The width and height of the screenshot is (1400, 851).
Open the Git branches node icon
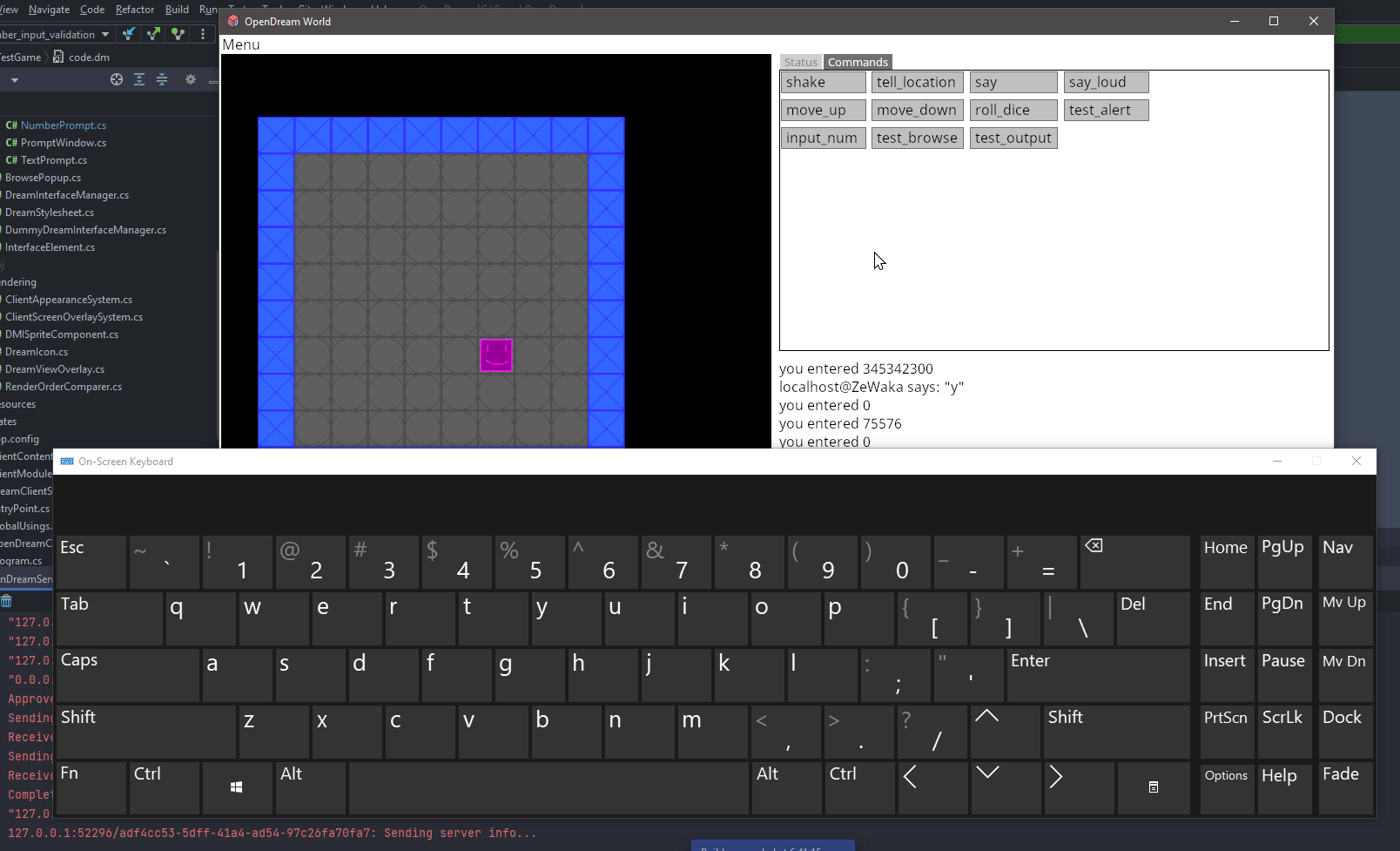tap(178, 33)
